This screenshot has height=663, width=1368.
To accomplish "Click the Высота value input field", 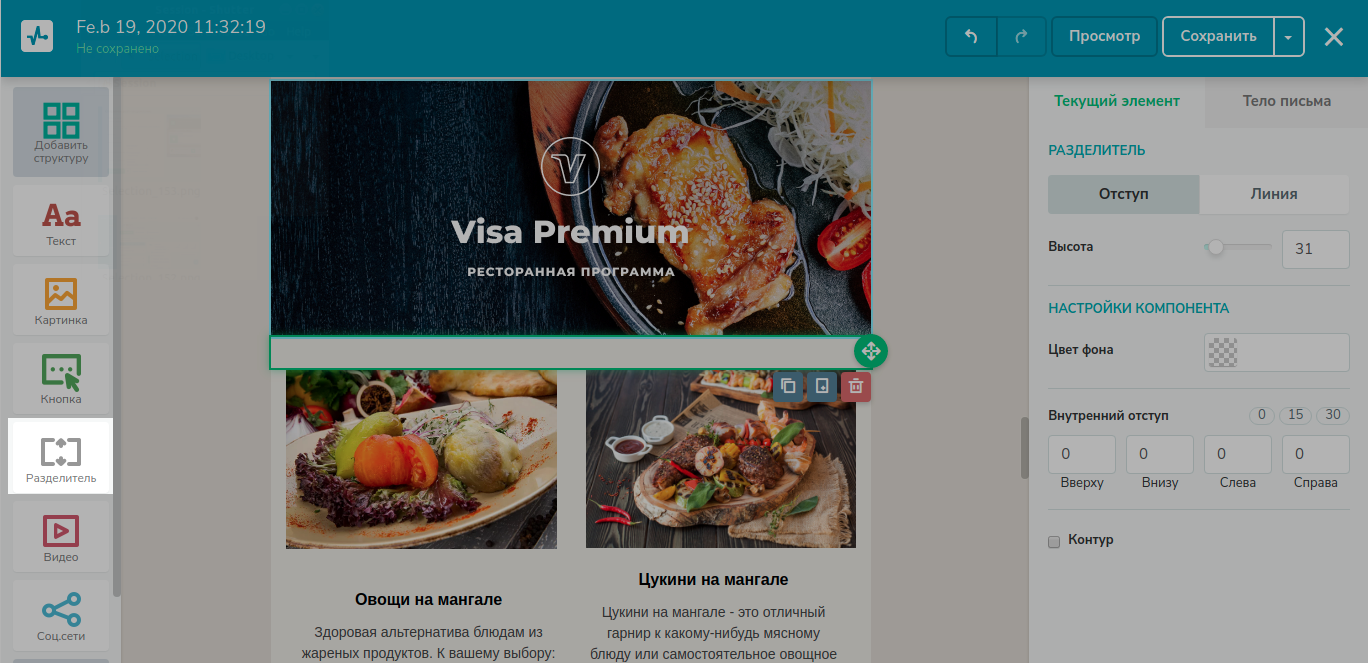I will click(x=1315, y=249).
